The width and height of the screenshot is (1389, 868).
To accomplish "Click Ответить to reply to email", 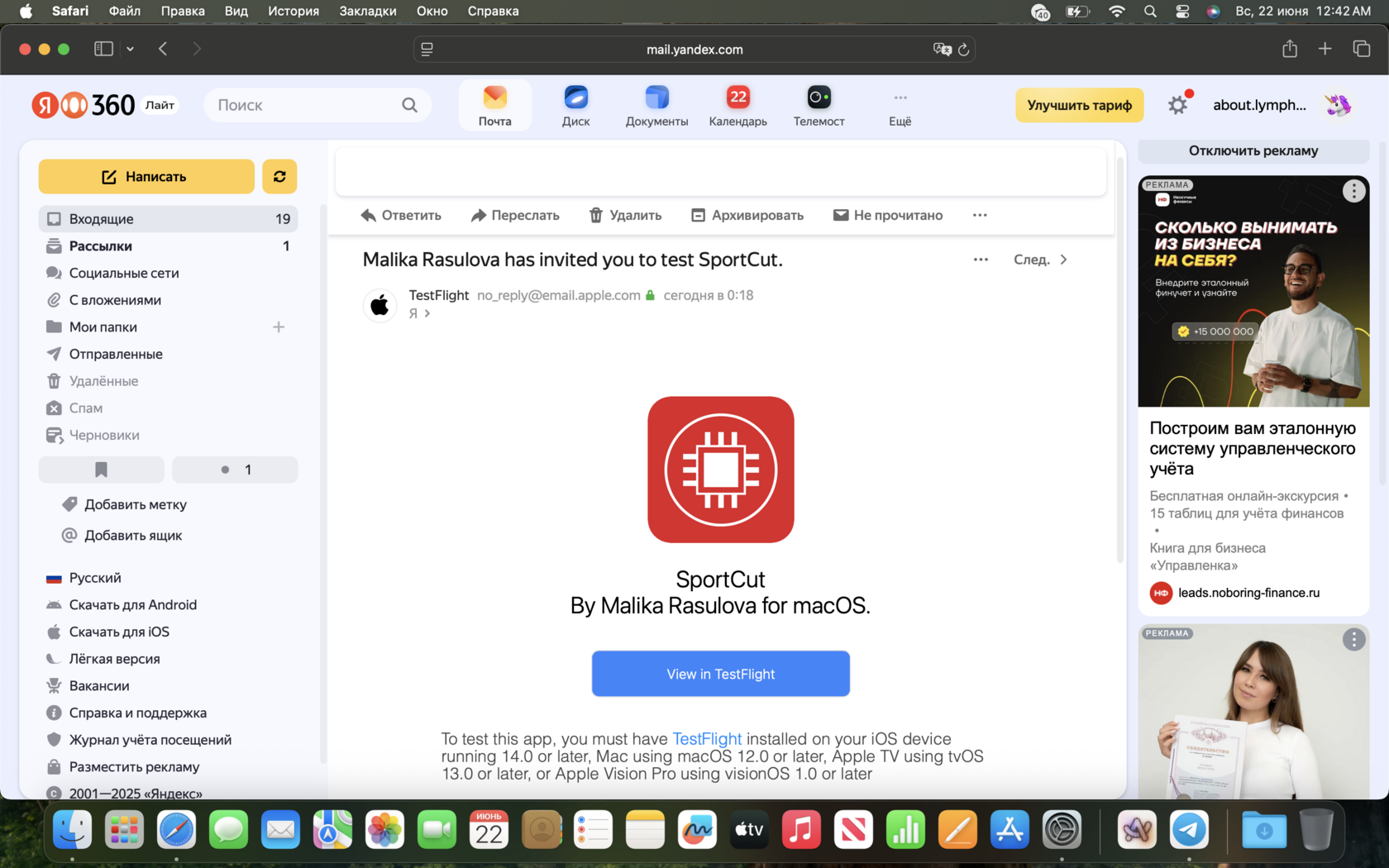I will pyautogui.click(x=401, y=215).
